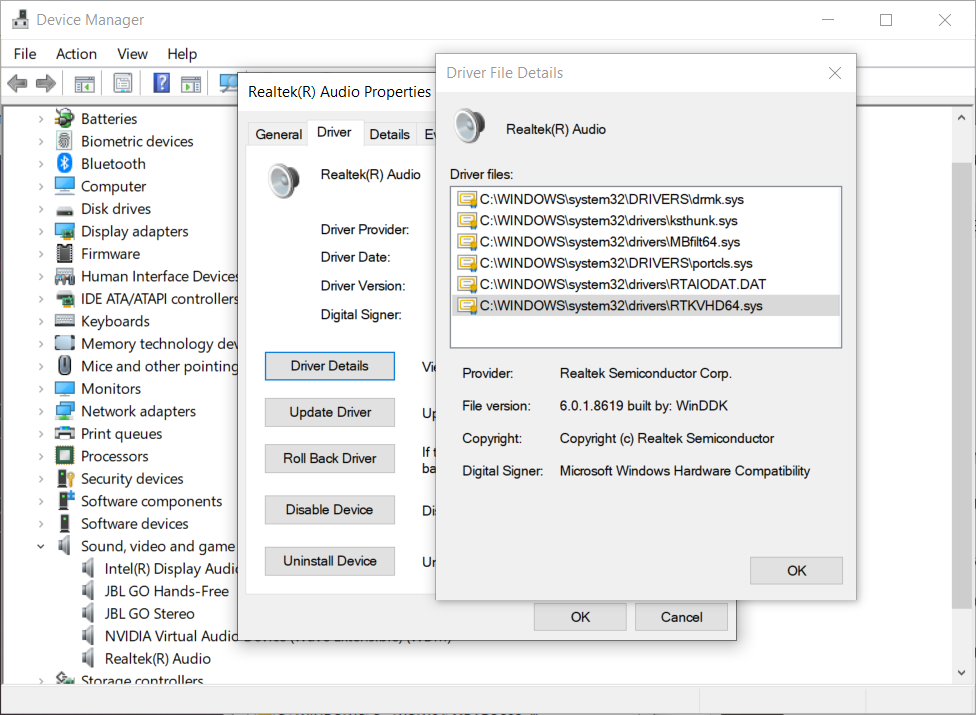Screen dimensions: 976x715
Task: Click the Software components puzzle icon
Action: coord(65,500)
